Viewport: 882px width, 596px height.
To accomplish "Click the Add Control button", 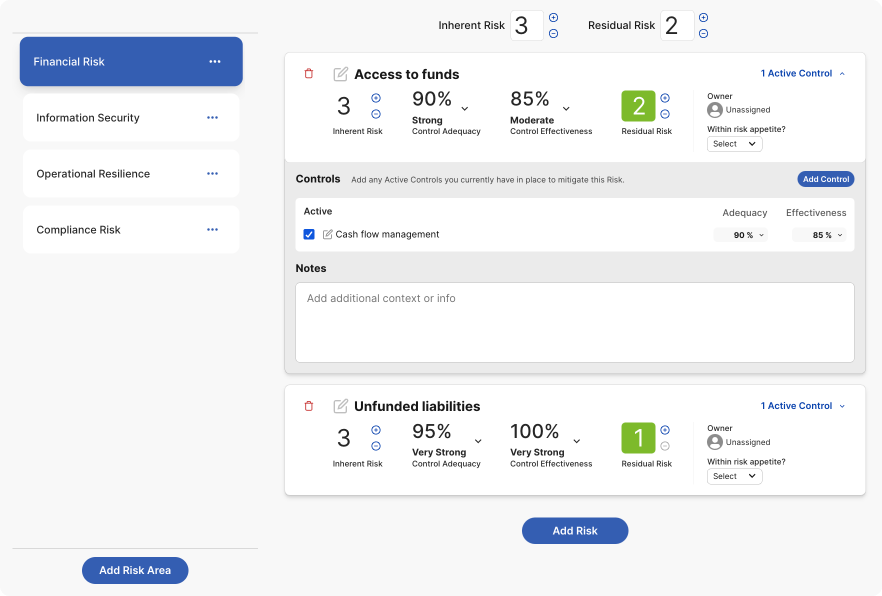I will [x=825, y=179].
